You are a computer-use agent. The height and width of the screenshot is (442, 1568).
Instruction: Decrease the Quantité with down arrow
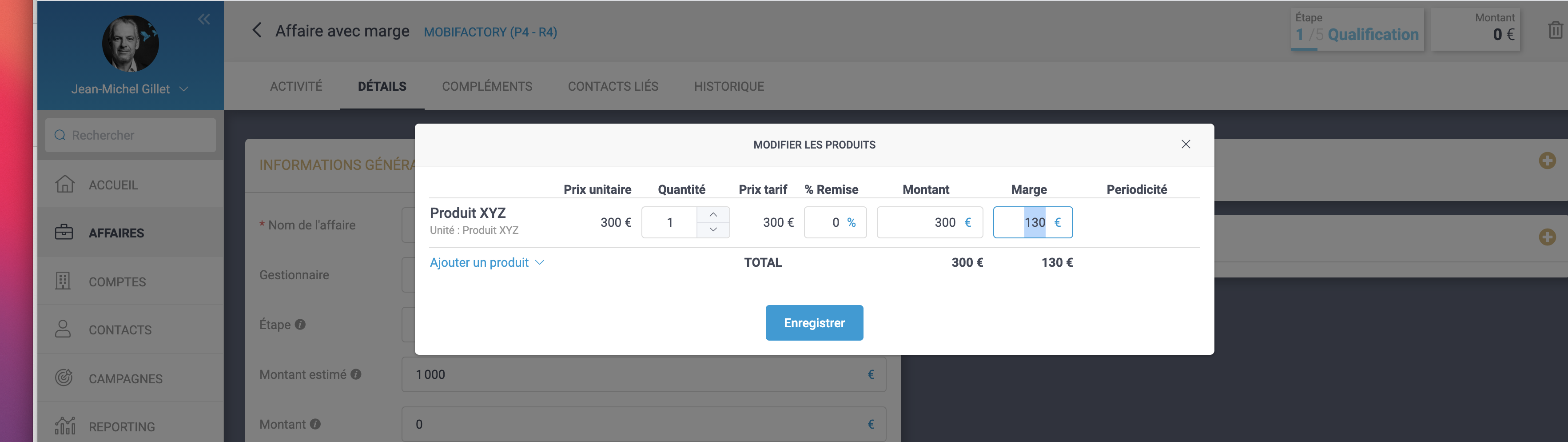[713, 230]
